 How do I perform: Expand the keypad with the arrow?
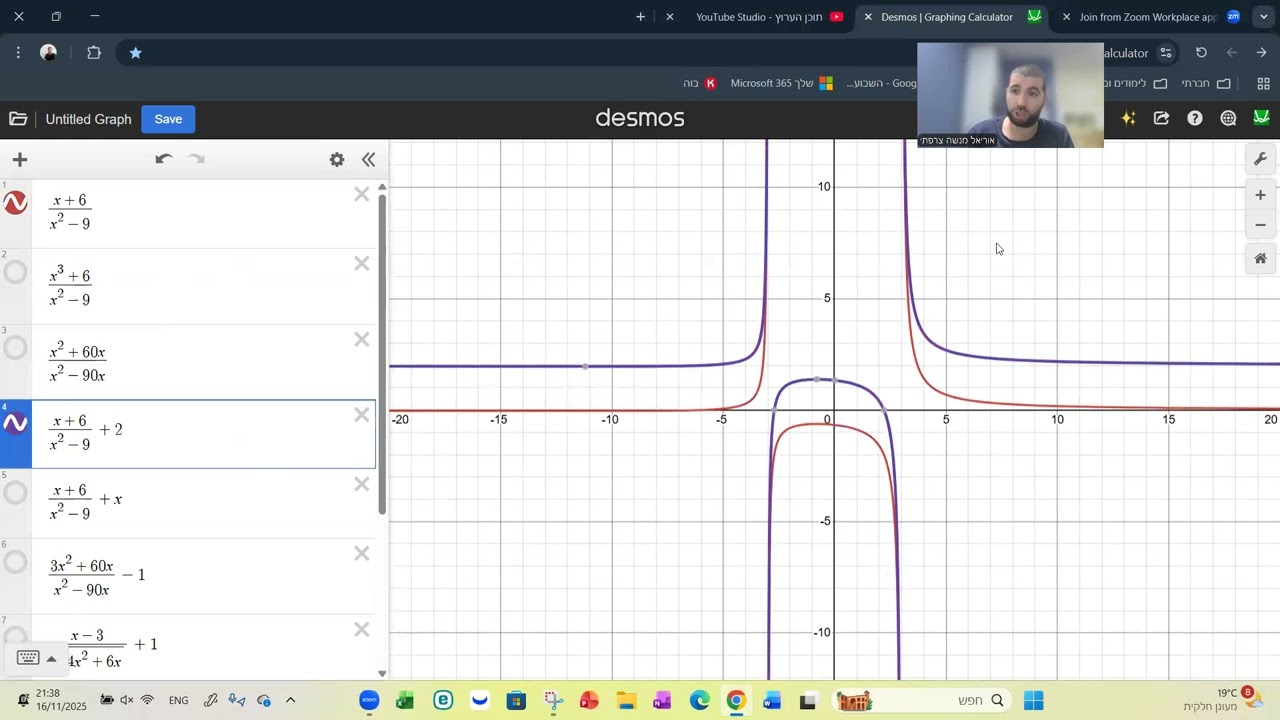tap(51, 658)
